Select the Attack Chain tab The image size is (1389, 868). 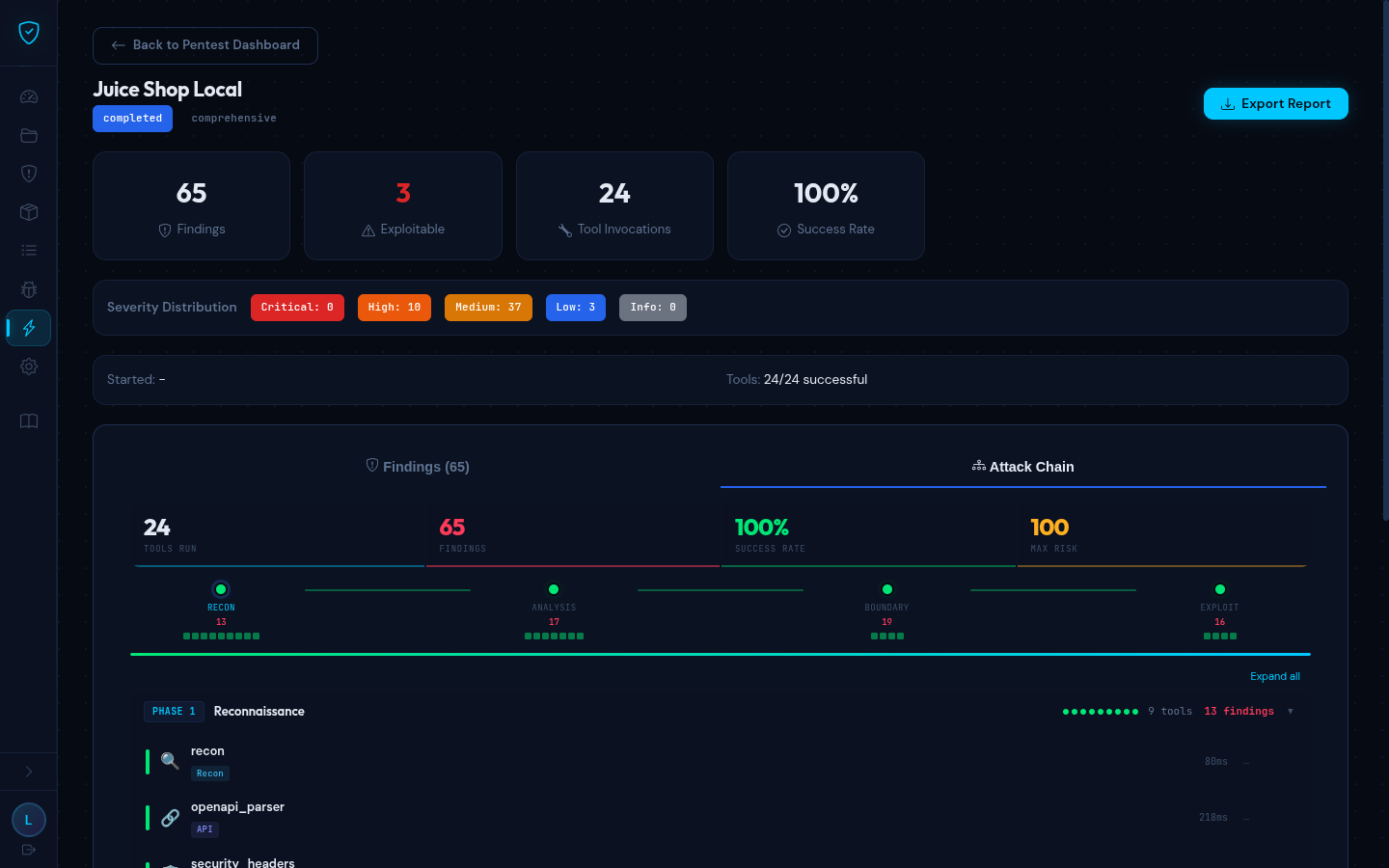pos(1022,467)
